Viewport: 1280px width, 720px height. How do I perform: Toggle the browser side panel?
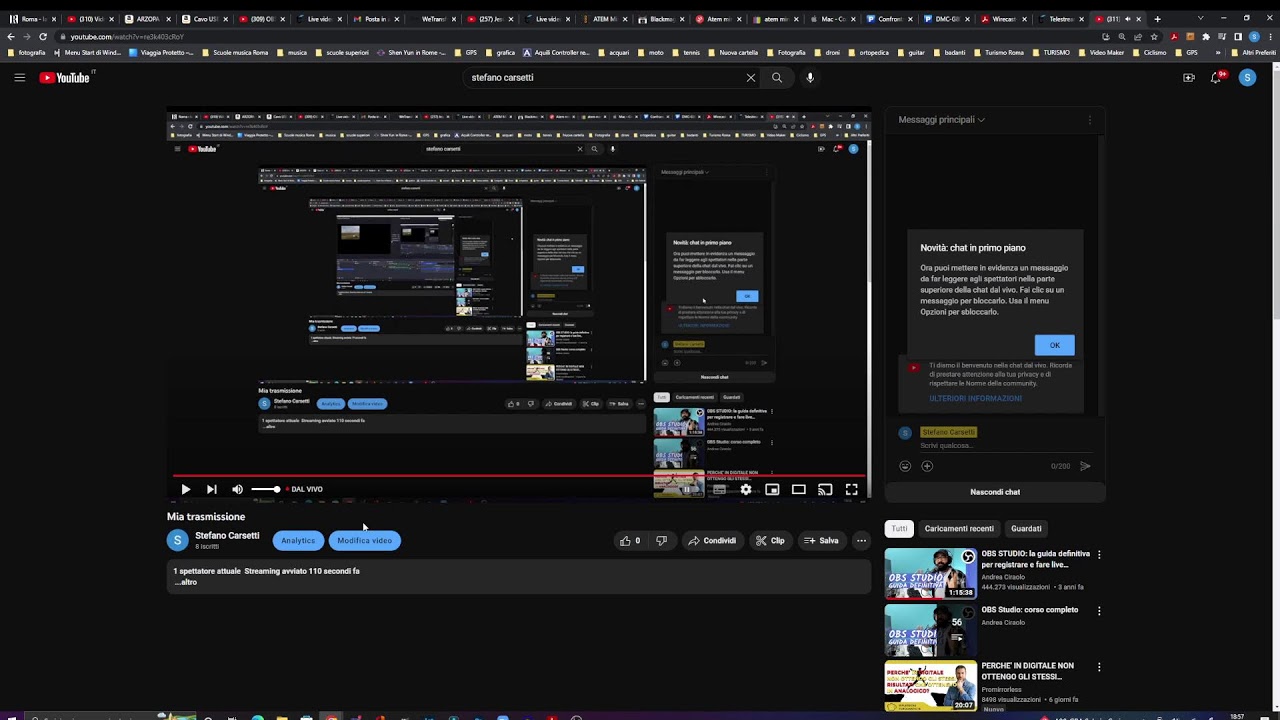(x=1238, y=36)
